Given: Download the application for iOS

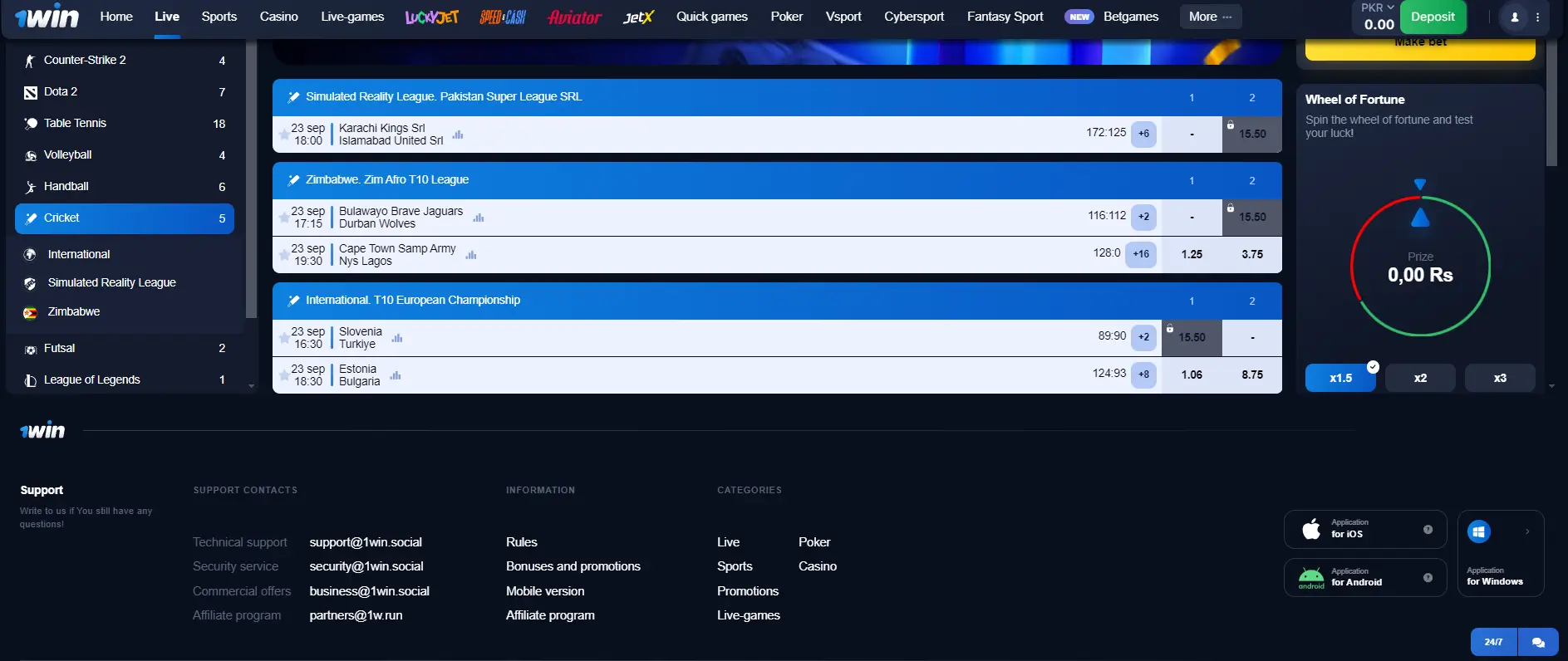Looking at the screenshot, I should [1364, 529].
